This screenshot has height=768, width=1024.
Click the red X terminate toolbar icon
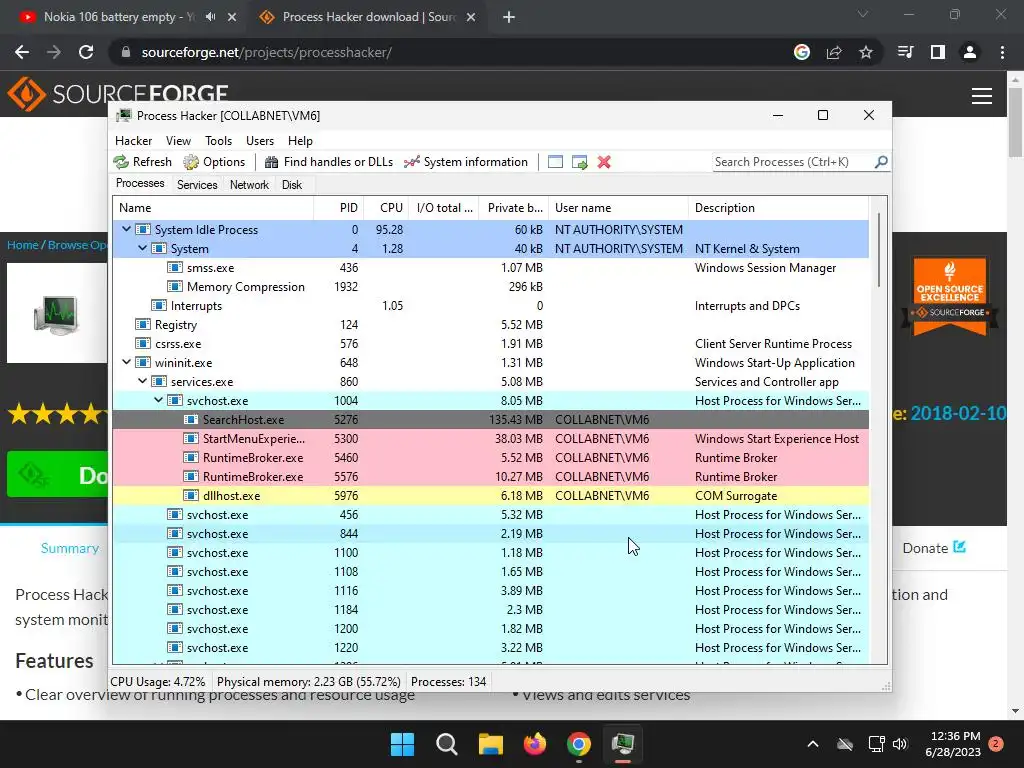(x=604, y=162)
